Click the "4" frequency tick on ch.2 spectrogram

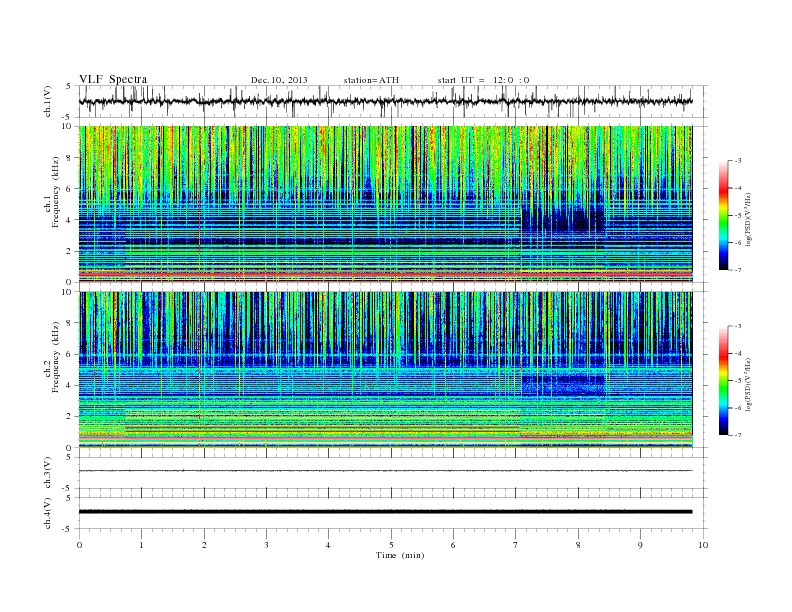click(x=69, y=386)
